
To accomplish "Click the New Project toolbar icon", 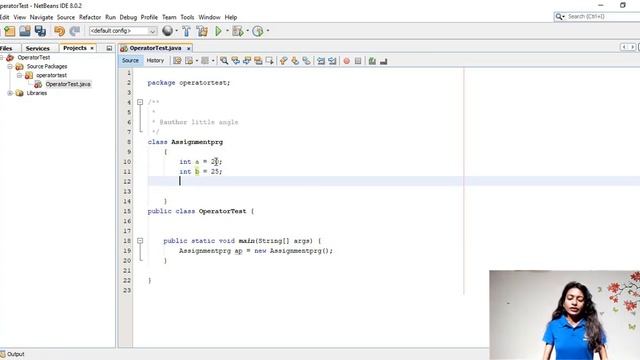I will click(9, 31).
